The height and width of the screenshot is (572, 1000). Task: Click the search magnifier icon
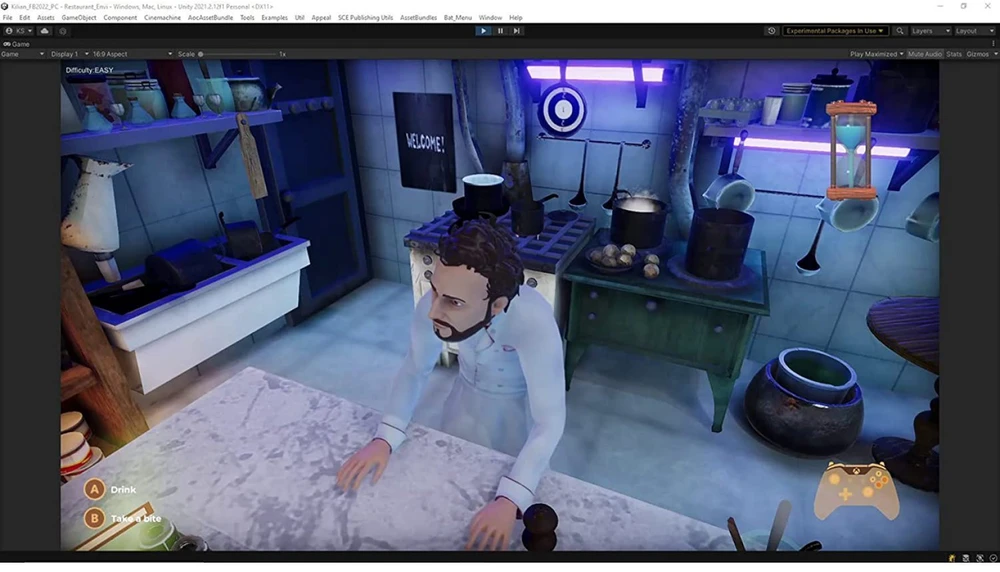900,31
